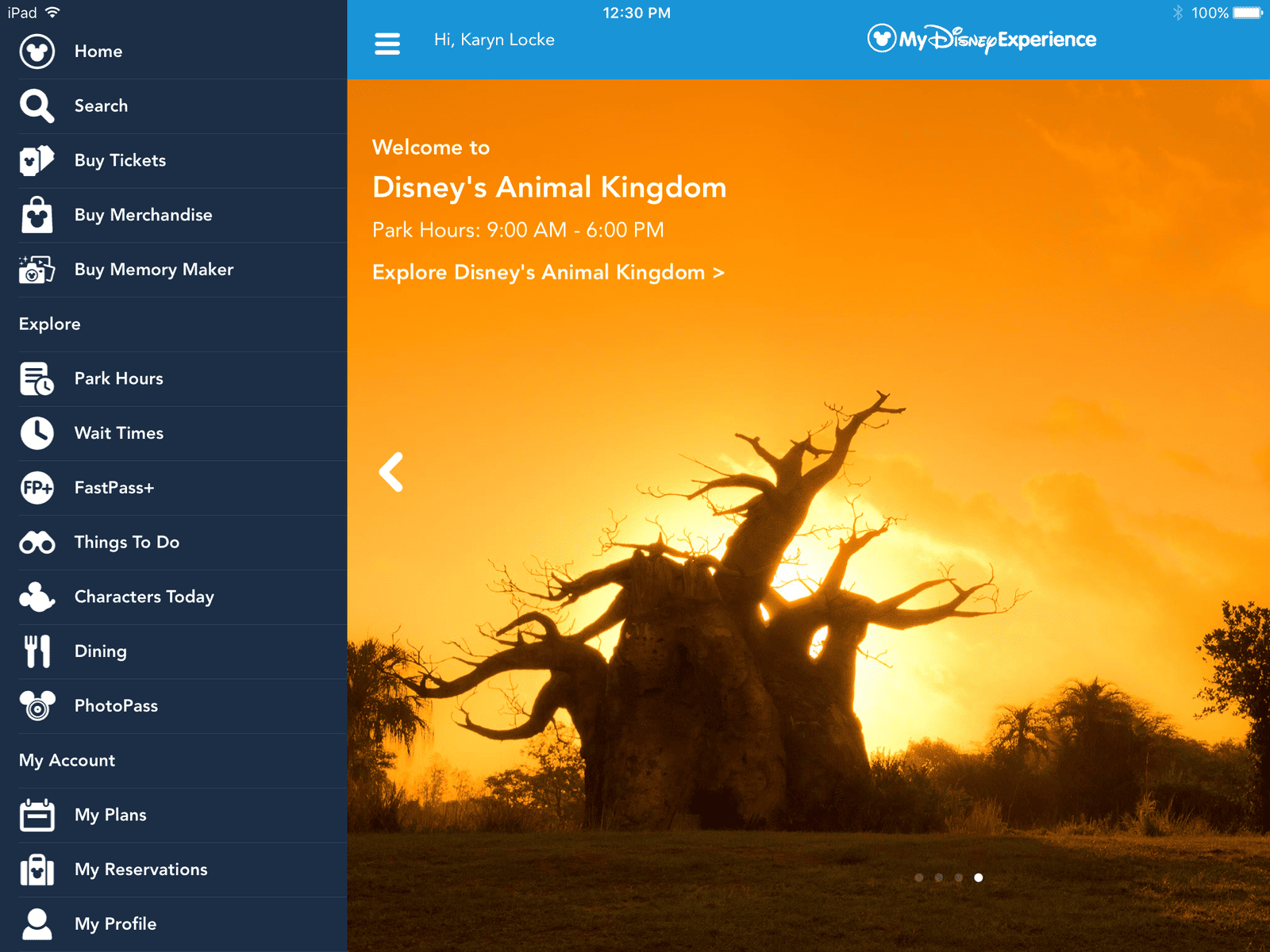Image resolution: width=1270 pixels, height=952 pixels.
Task: Select the first carousel page dot
Action: tap(918, 877)
